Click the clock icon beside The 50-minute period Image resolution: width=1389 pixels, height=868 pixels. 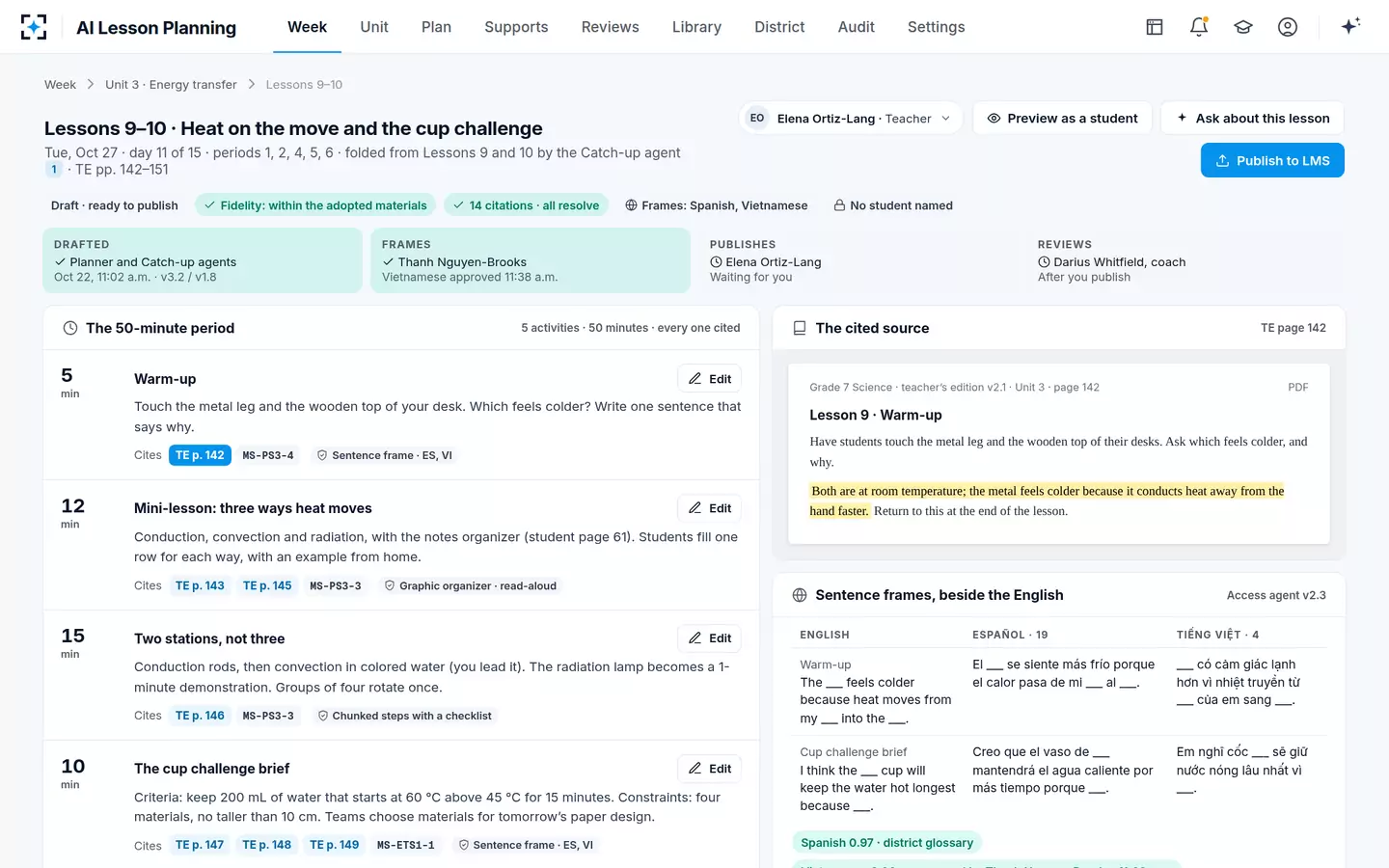[x=70, y=328]
